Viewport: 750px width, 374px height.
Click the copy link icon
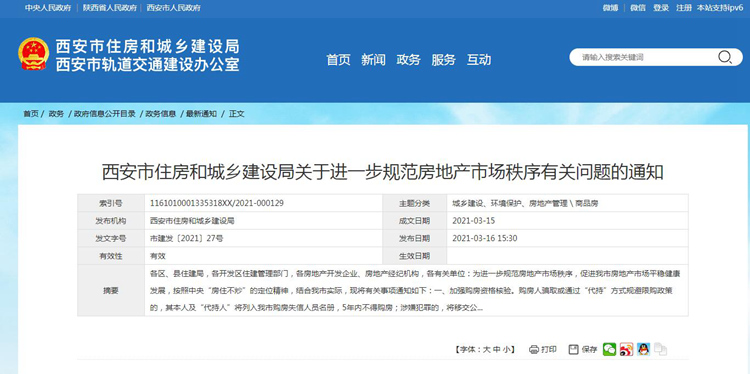(661, 349)
